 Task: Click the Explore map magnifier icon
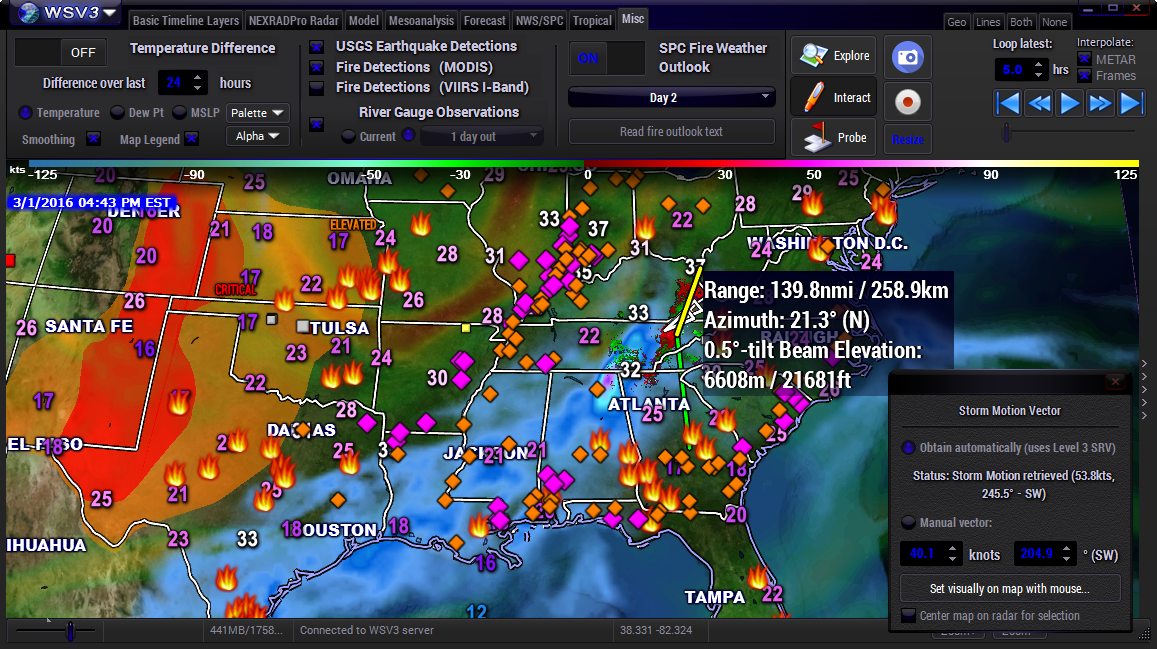coord(814,55)
